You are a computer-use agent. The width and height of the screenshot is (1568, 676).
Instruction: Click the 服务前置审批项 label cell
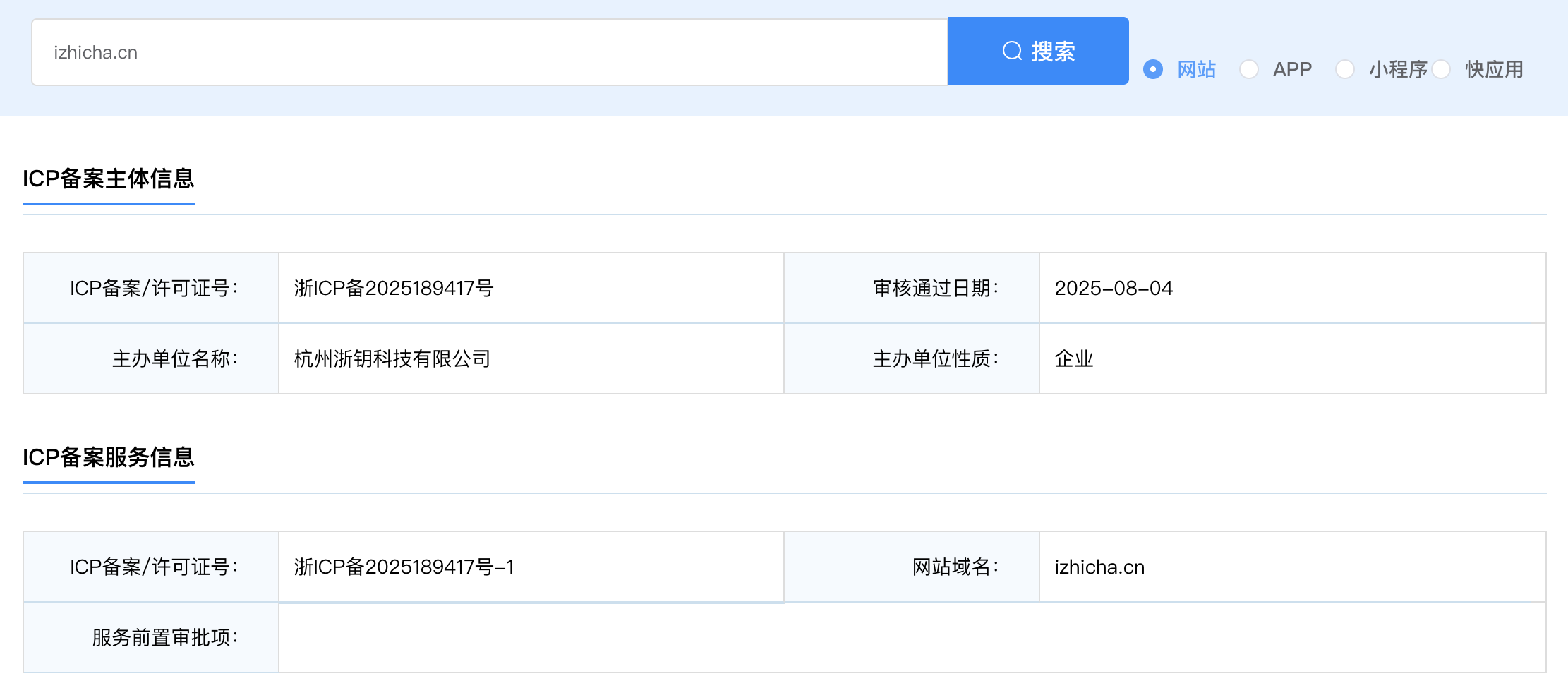click(151, 637)
